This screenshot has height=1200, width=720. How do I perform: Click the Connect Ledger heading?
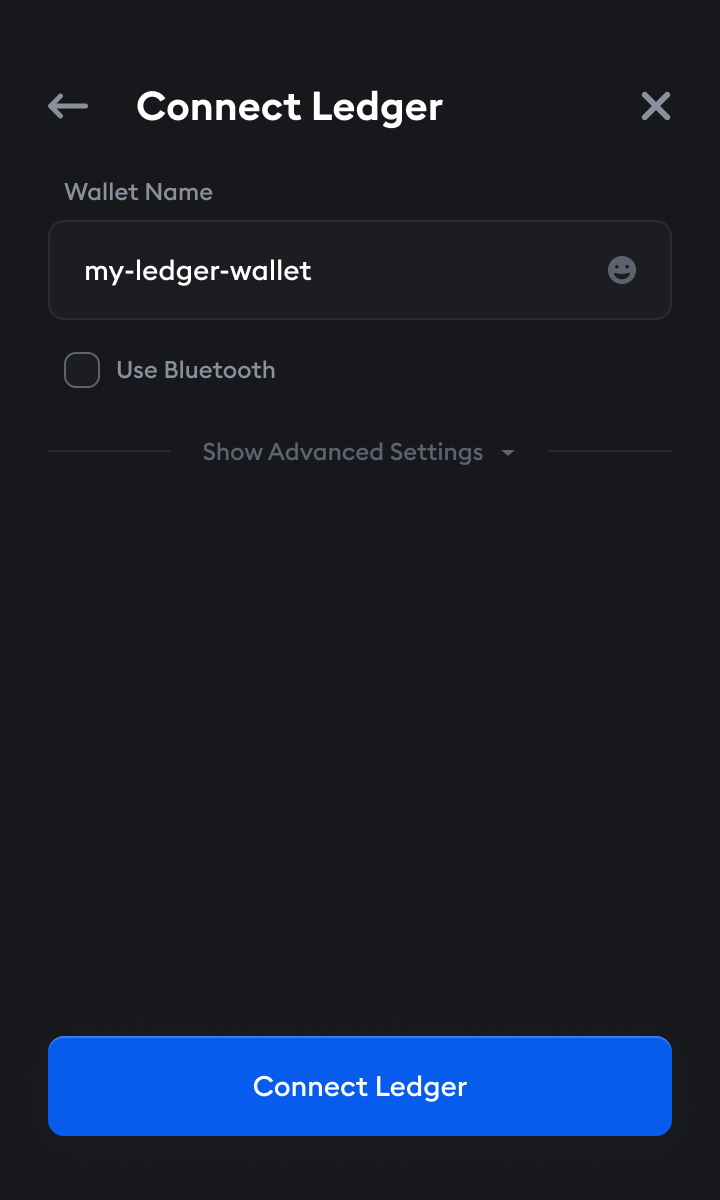pyautogui.click(x=289, y=106)
